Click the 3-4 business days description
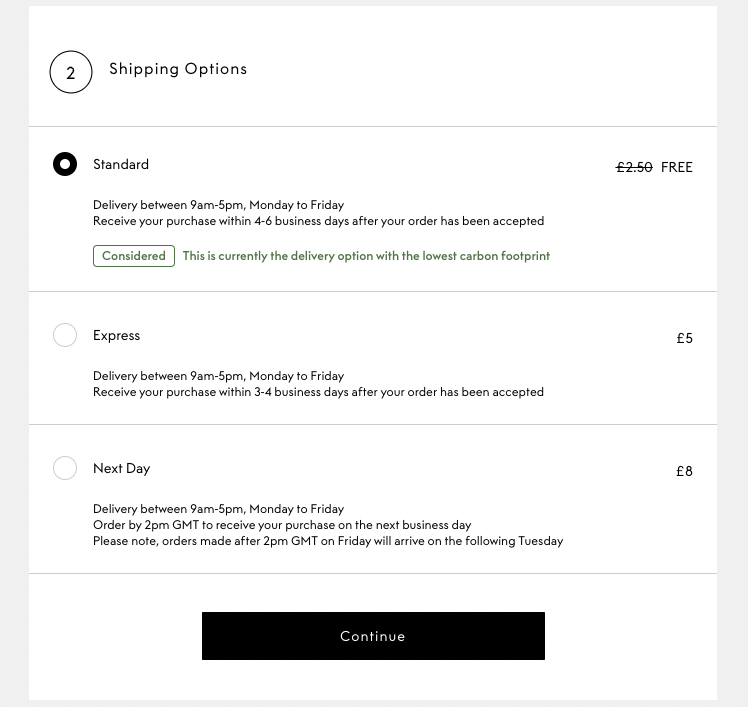Screen dimensions: 748x707 318,392
